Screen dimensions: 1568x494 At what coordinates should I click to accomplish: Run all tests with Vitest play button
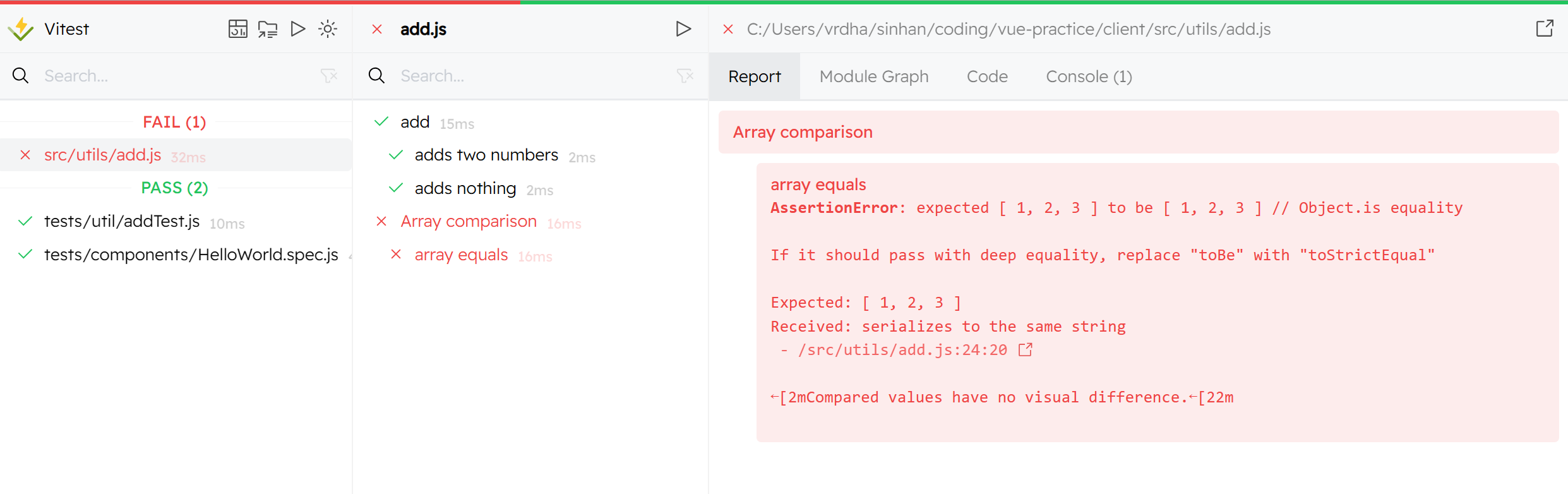pyautogui.click(x=298, y=29)
